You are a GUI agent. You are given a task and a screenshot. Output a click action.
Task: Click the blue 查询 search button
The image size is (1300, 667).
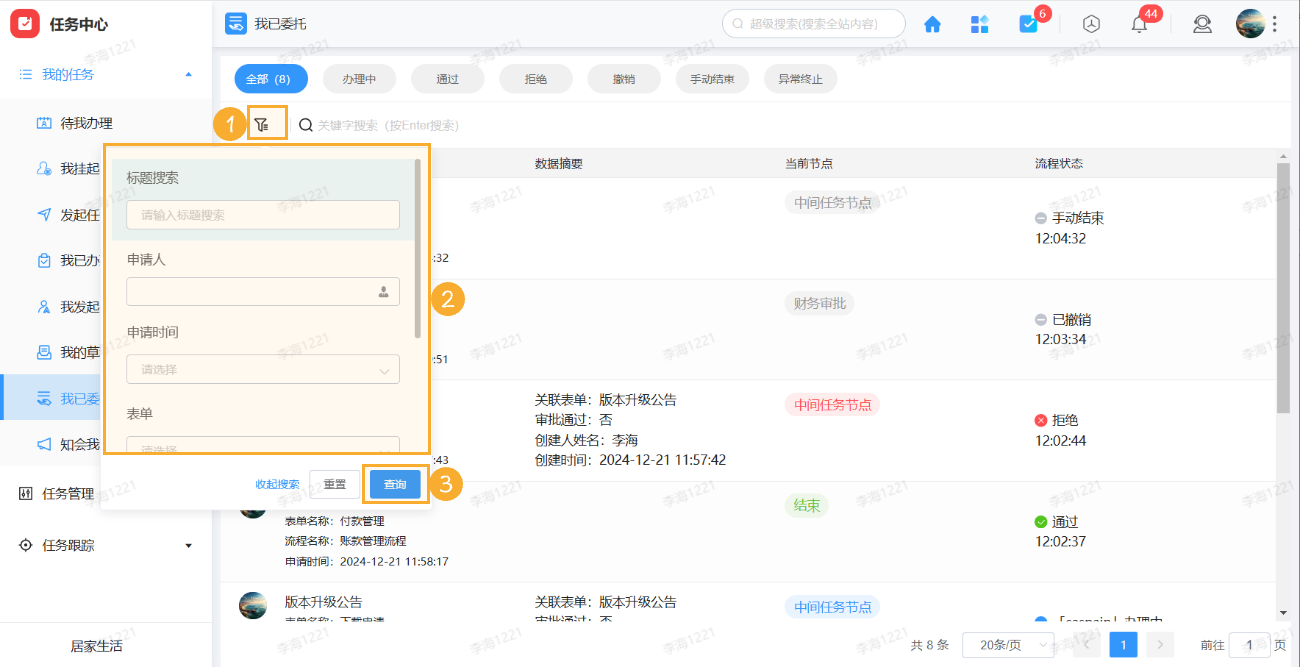pyautogui.click(x=395, y=483)
